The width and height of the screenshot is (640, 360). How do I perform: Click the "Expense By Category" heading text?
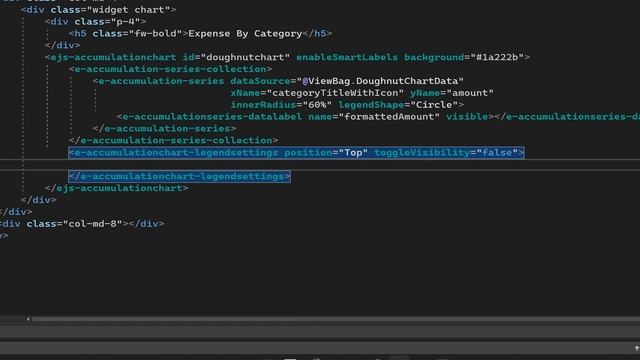245,33
